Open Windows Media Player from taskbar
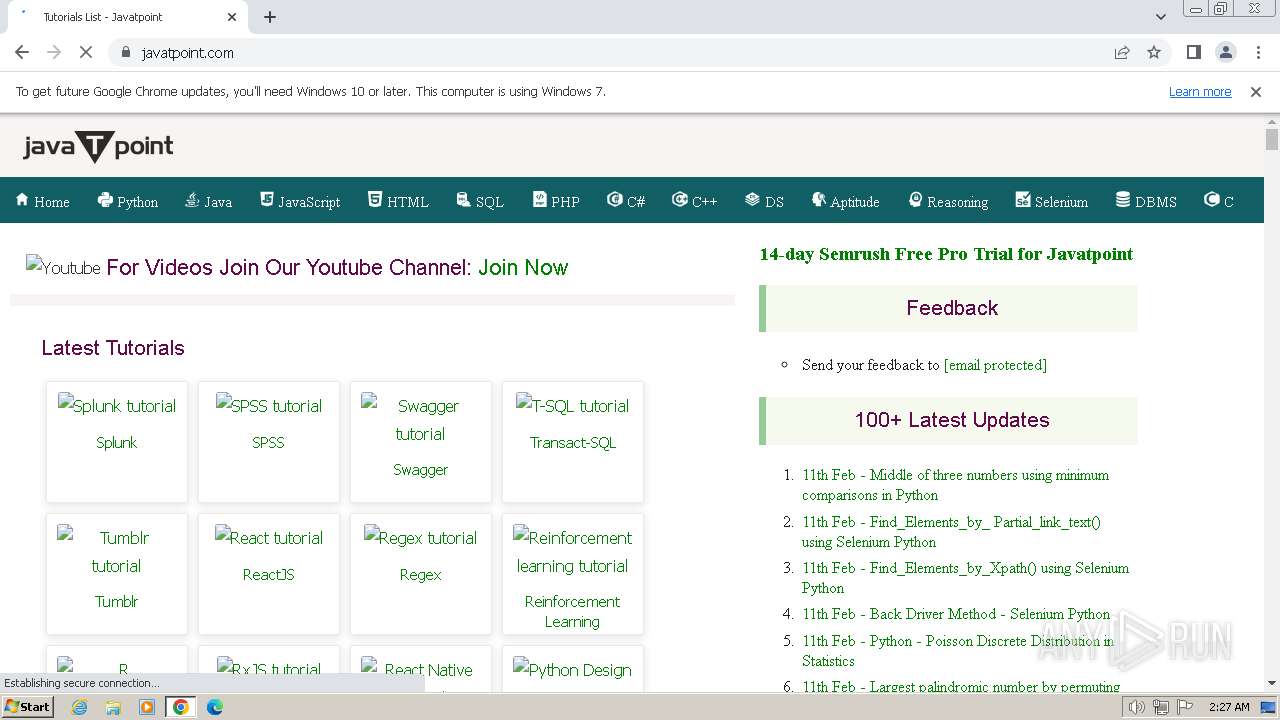 [x=147, y=707]
